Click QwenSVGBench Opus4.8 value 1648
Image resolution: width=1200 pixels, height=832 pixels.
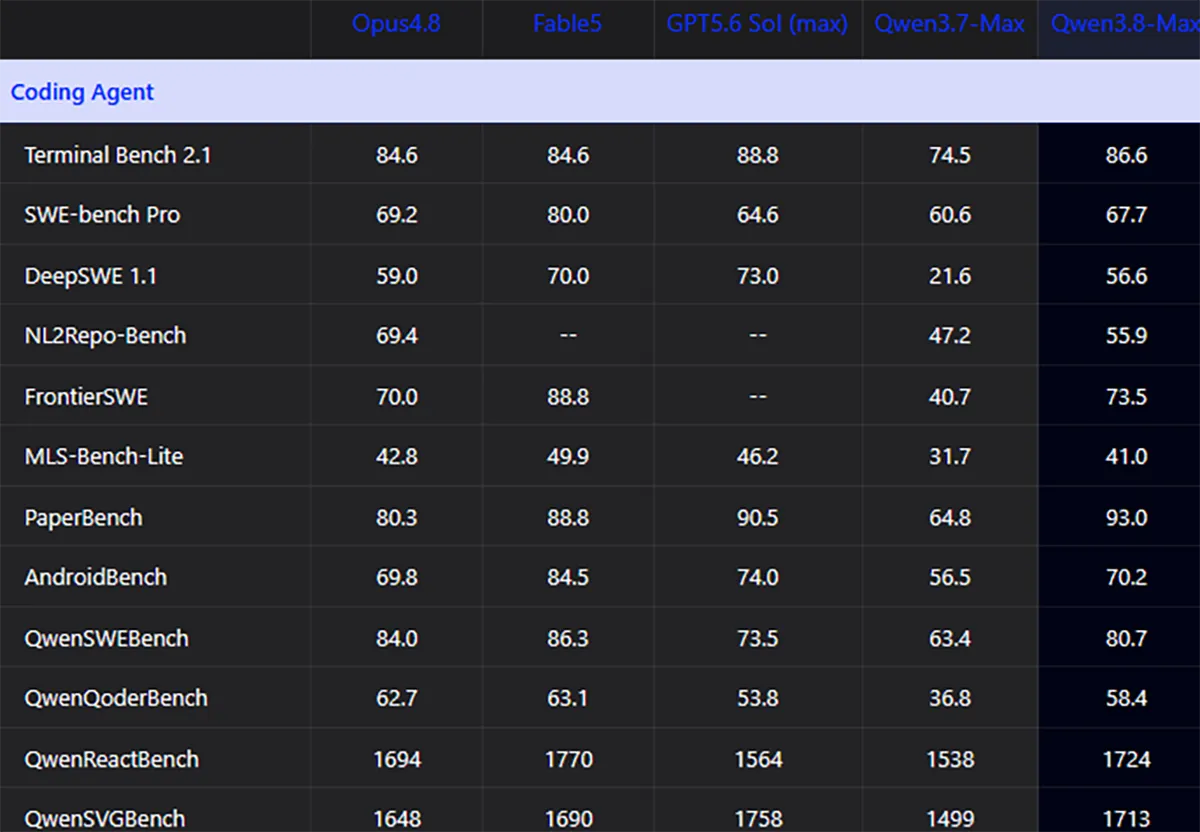point(397,819)
